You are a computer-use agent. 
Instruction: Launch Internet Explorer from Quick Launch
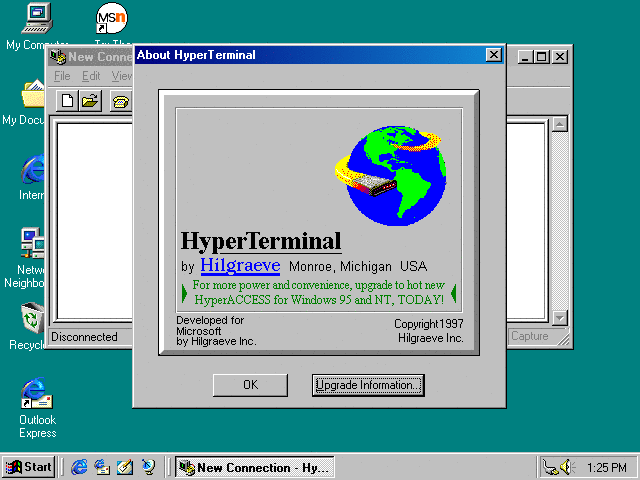coord(79,467)
